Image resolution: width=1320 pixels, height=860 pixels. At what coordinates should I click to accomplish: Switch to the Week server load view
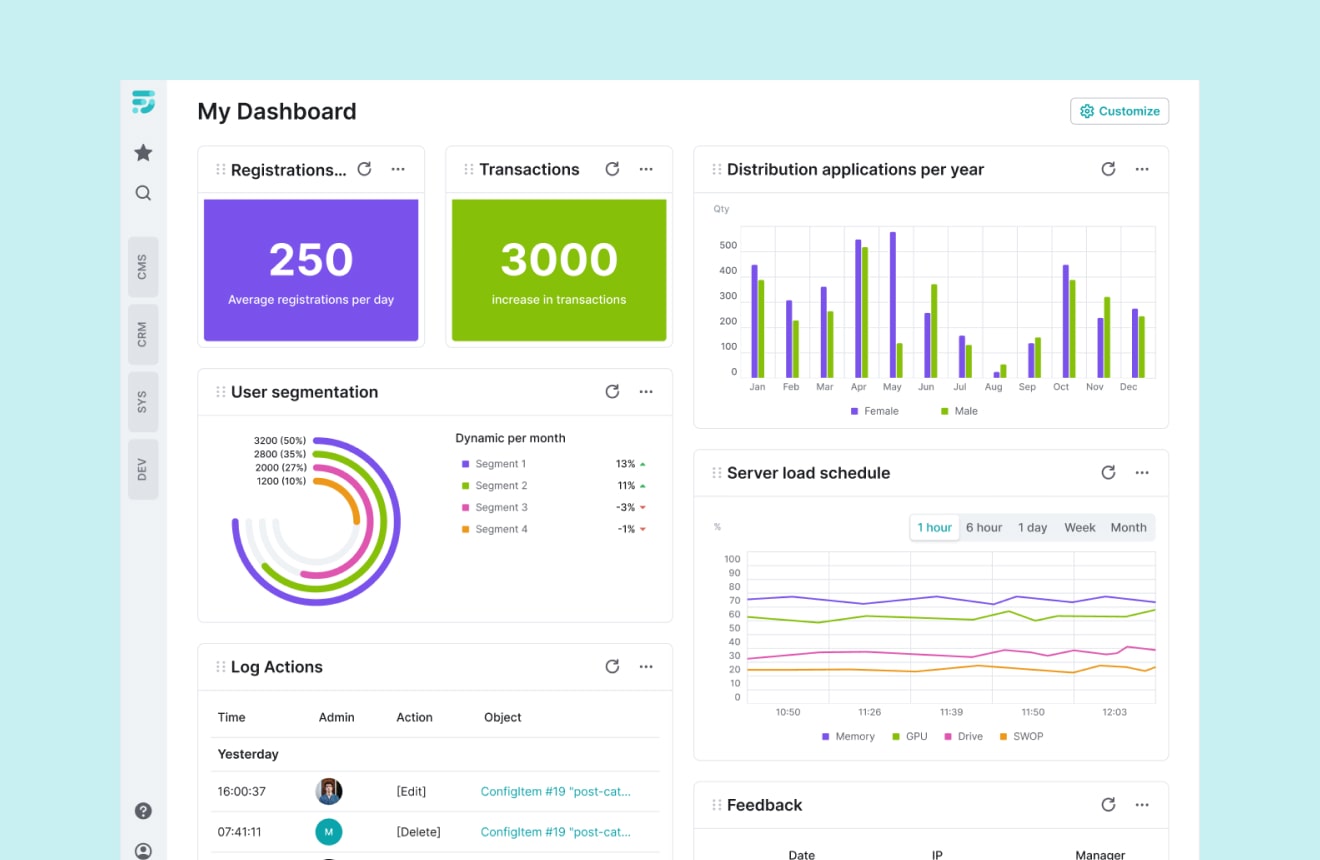click(1080, 527)
